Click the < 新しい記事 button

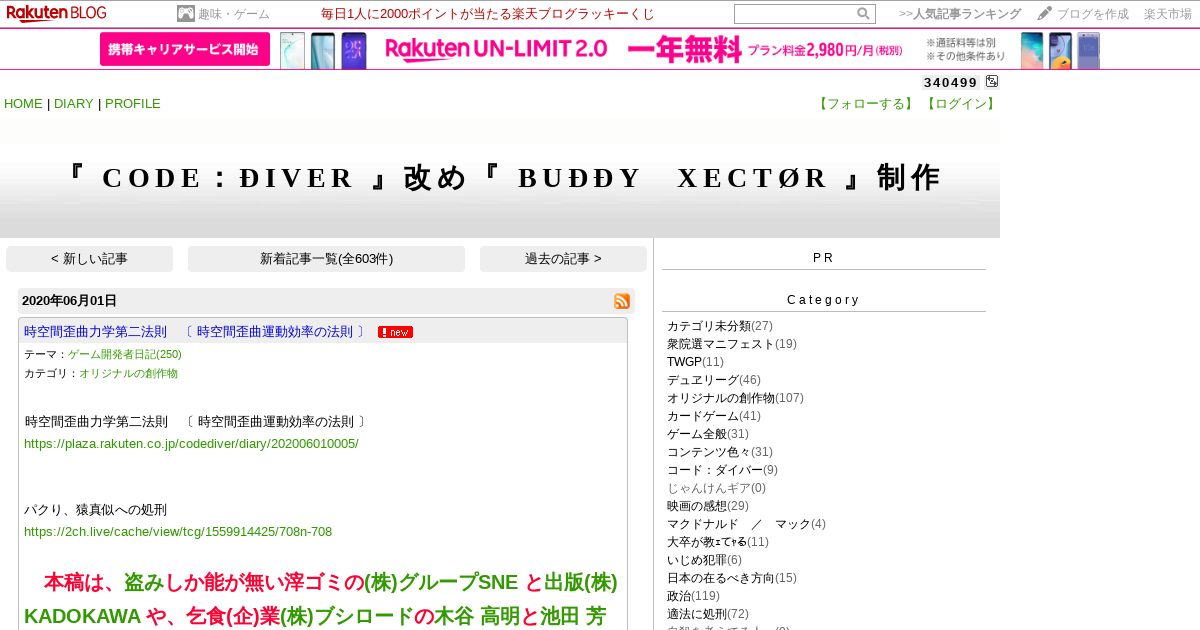tap(89, 259)
